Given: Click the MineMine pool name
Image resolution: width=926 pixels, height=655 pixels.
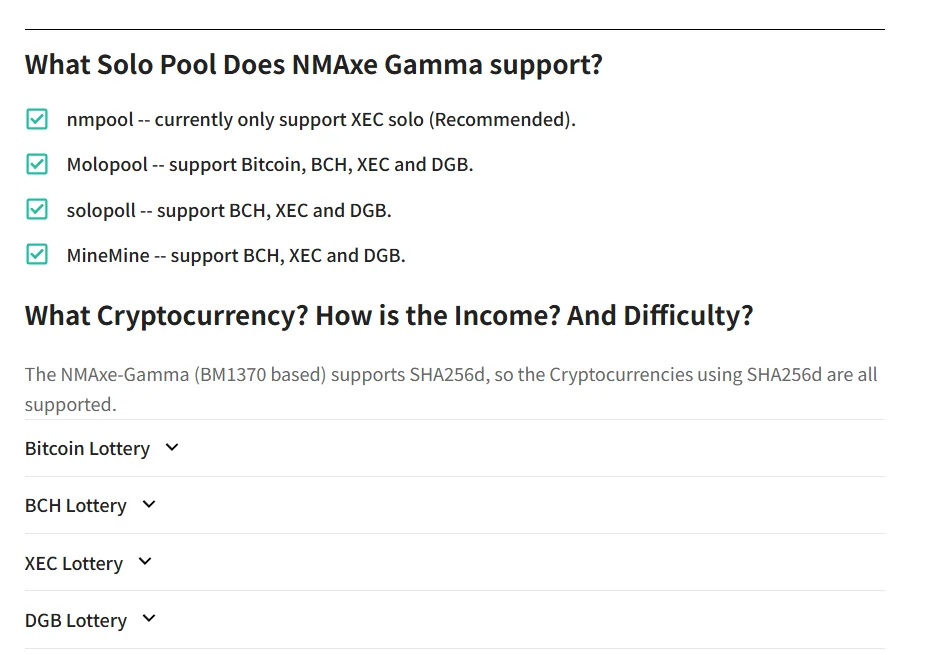Looking at the screenshot, I should [x=108, y=255].
